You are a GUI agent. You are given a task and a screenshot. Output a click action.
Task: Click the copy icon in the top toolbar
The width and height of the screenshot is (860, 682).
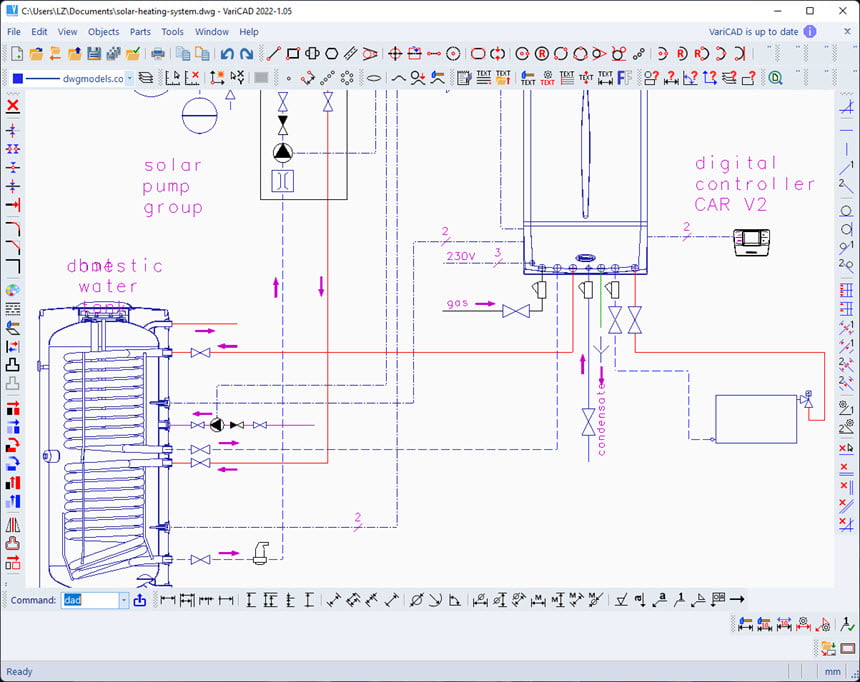[x=183, y=53]
